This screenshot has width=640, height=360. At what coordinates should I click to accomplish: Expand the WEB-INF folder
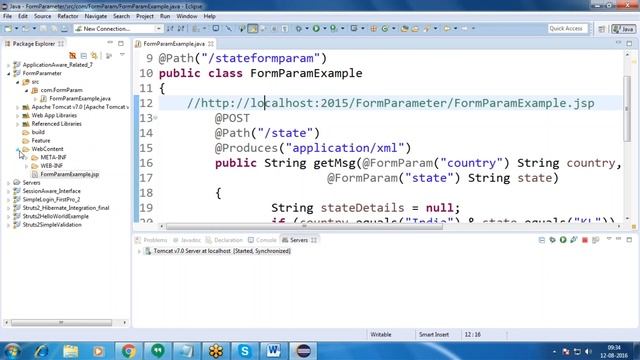click(x=27, y=166)
